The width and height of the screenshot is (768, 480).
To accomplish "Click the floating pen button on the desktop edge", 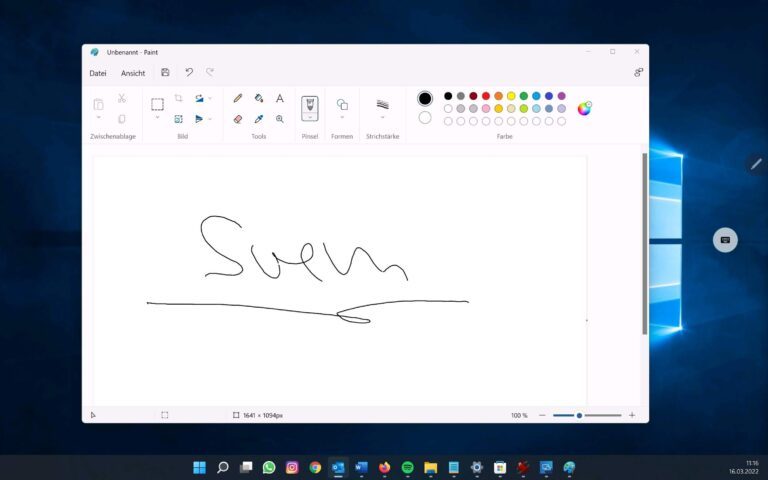I will (757, 164).
